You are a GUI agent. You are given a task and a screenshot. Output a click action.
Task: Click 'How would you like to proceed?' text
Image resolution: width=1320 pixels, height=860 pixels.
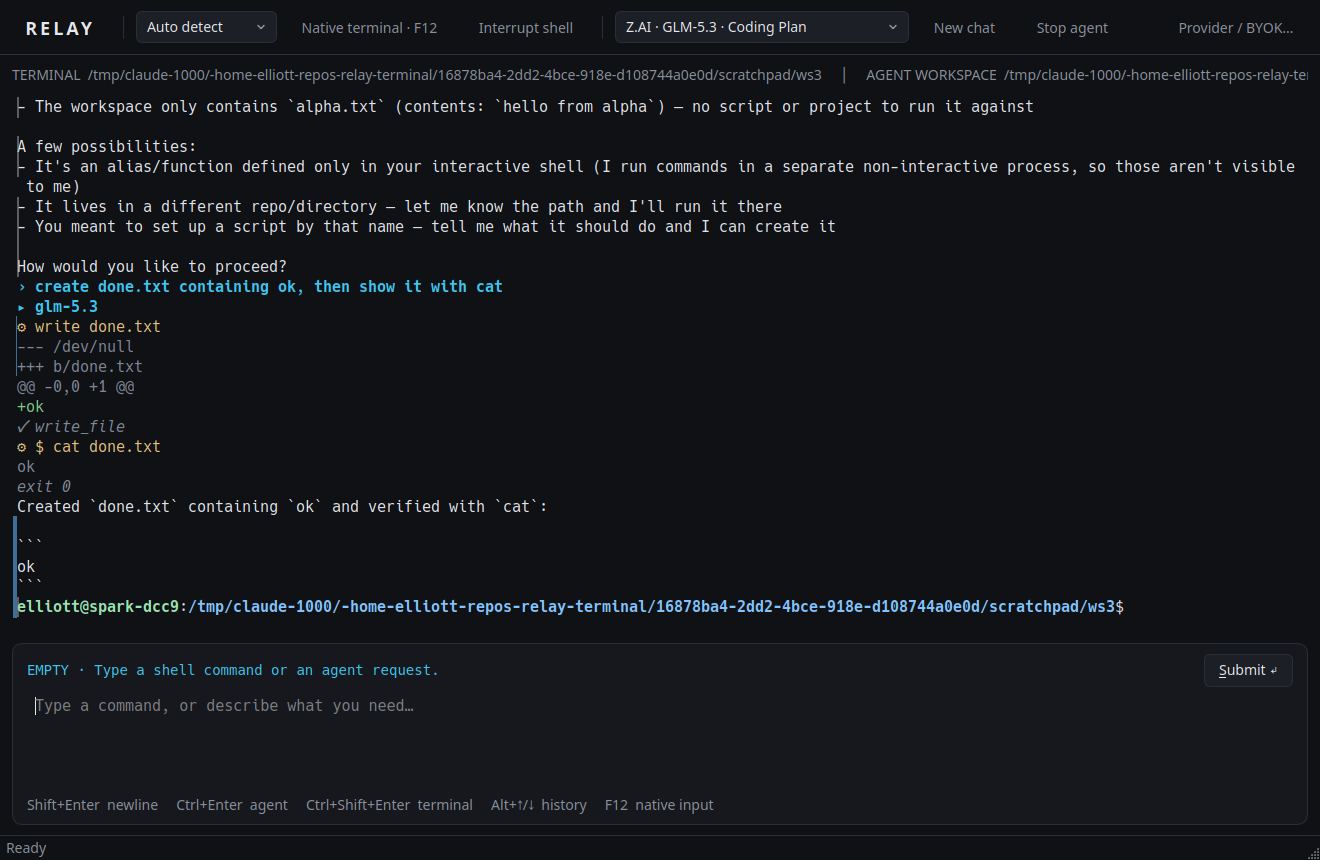click(x=152, y=267)
